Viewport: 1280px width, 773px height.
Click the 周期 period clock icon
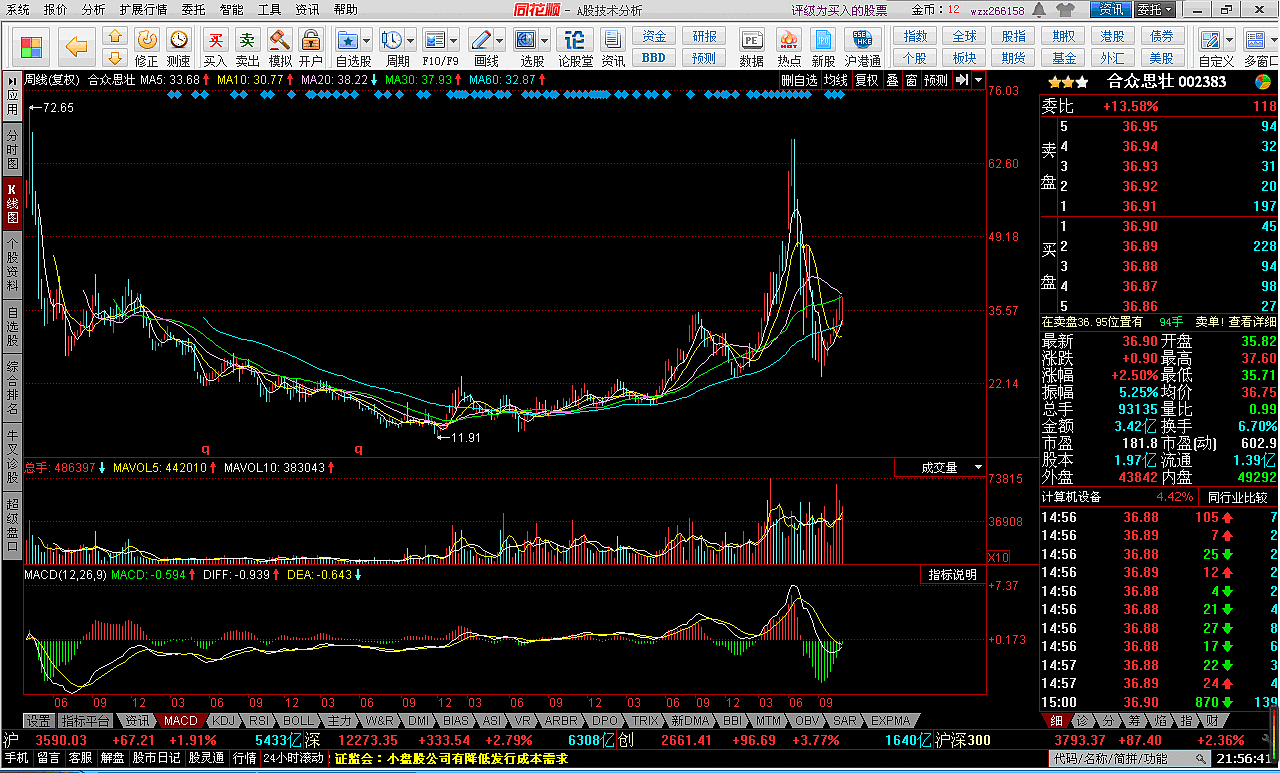(391, 40)
